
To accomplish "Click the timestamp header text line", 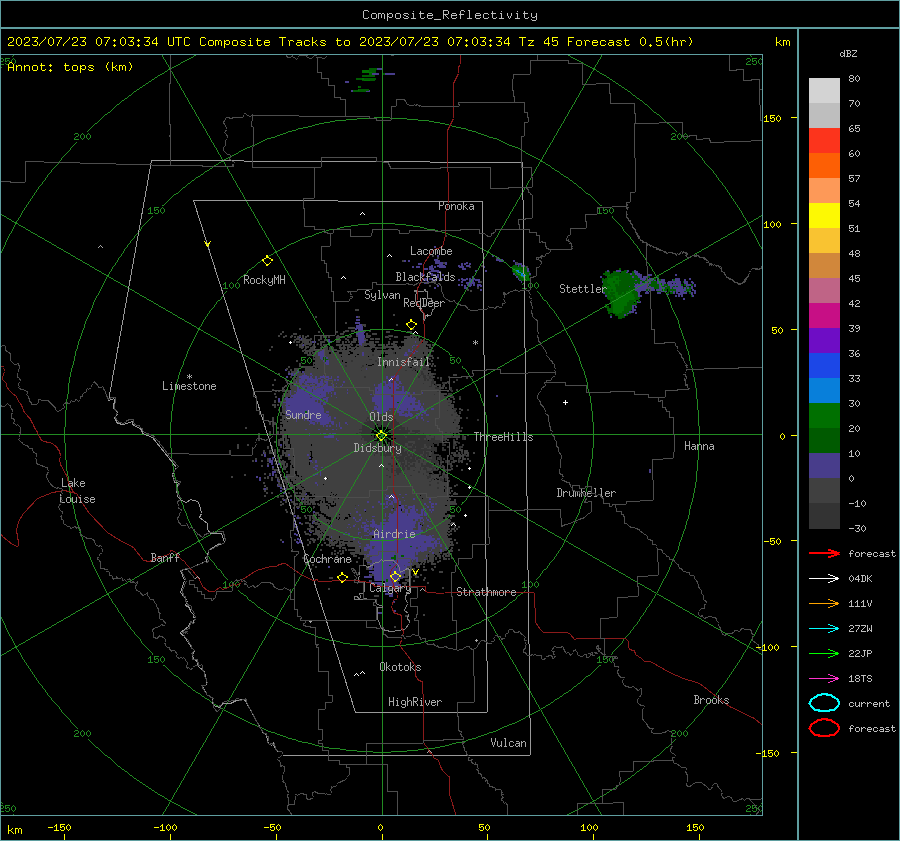I will (350, 42).
